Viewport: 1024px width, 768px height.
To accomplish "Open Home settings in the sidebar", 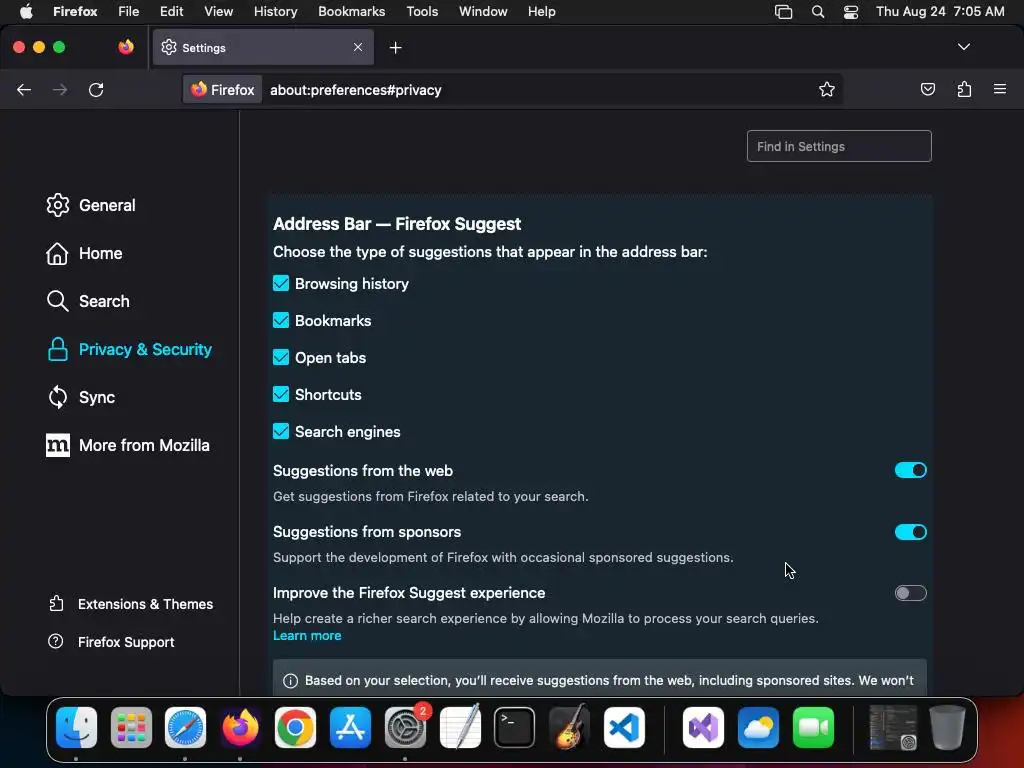I will [84, 253].
